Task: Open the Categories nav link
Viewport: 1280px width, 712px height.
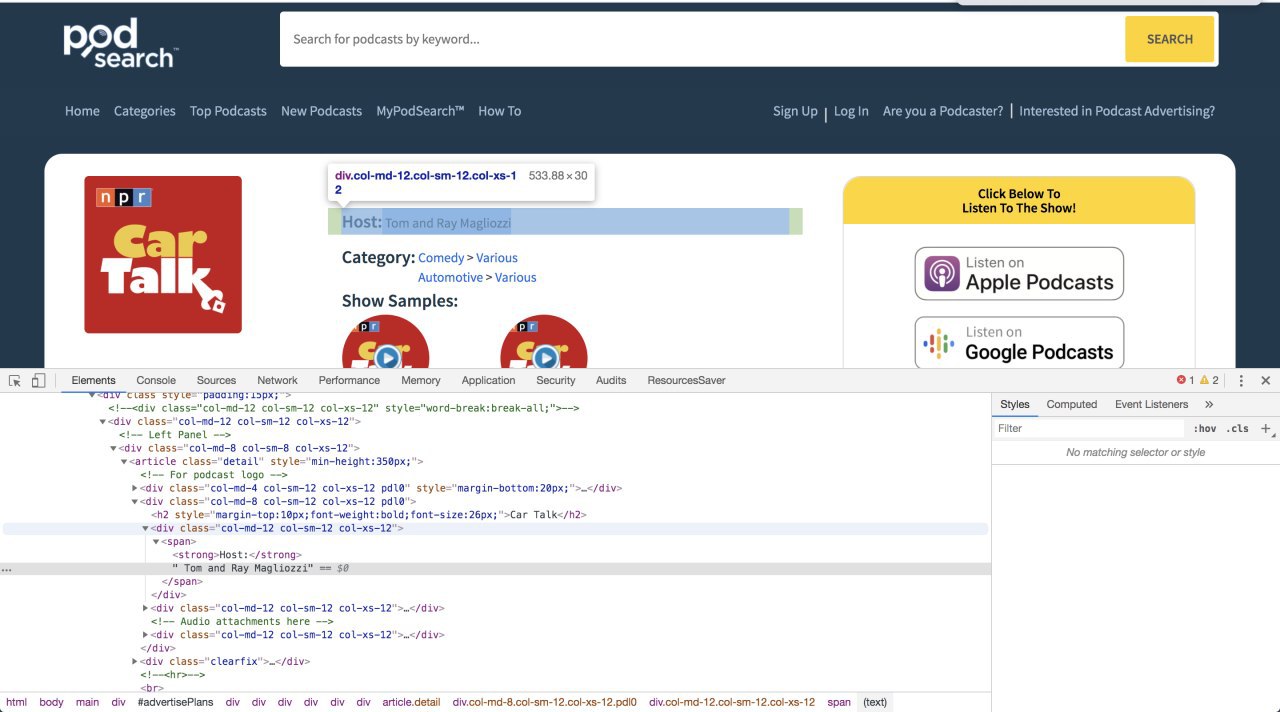Action: point(144,111)
